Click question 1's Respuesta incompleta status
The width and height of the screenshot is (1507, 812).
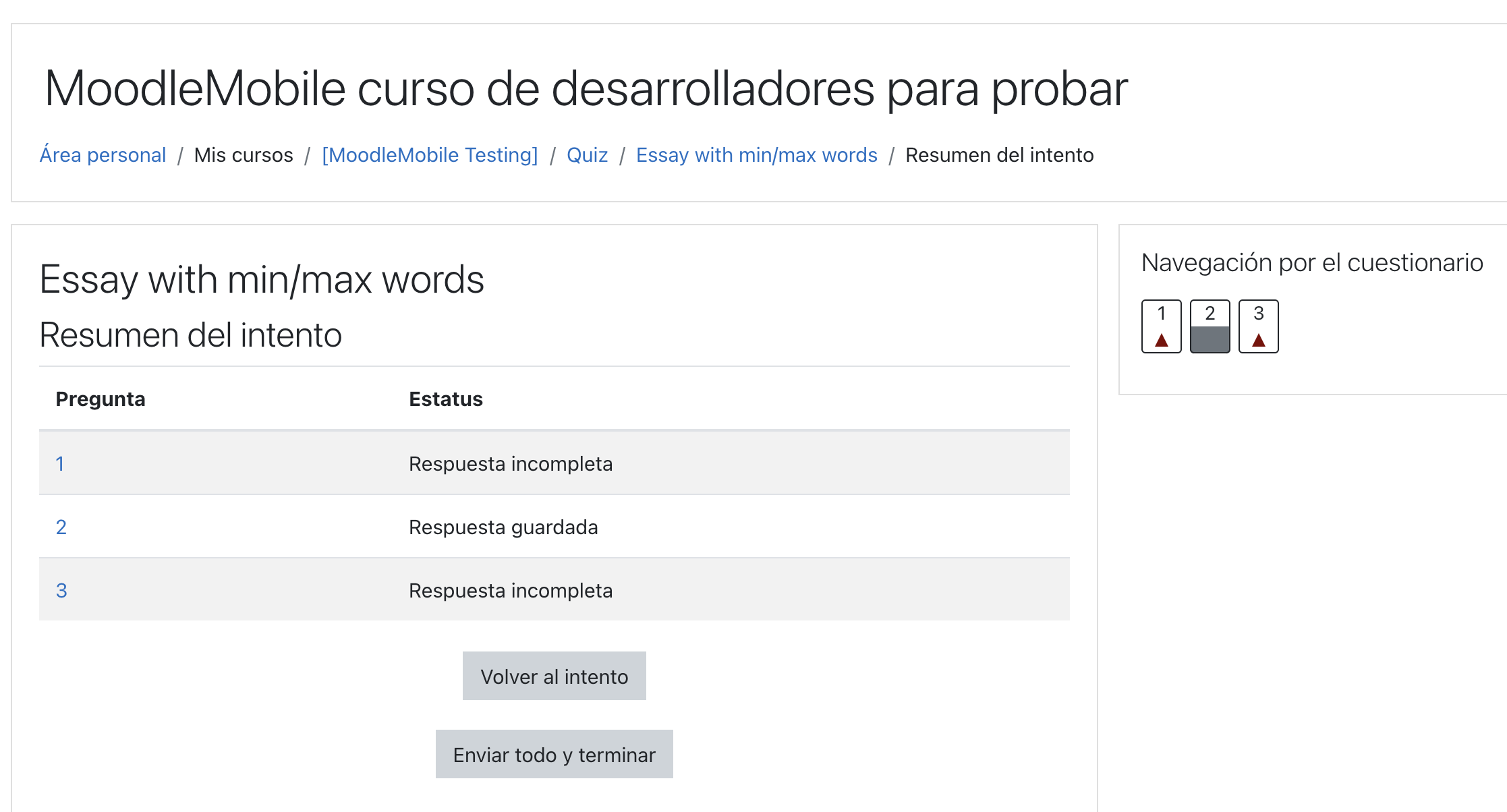coord(511,464)
